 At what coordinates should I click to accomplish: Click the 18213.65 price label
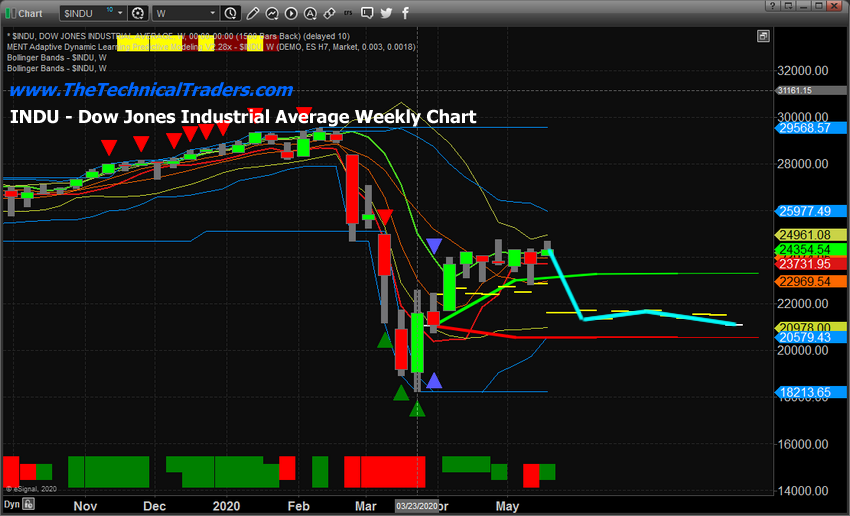pyautogui.click(x=810, y=392)
